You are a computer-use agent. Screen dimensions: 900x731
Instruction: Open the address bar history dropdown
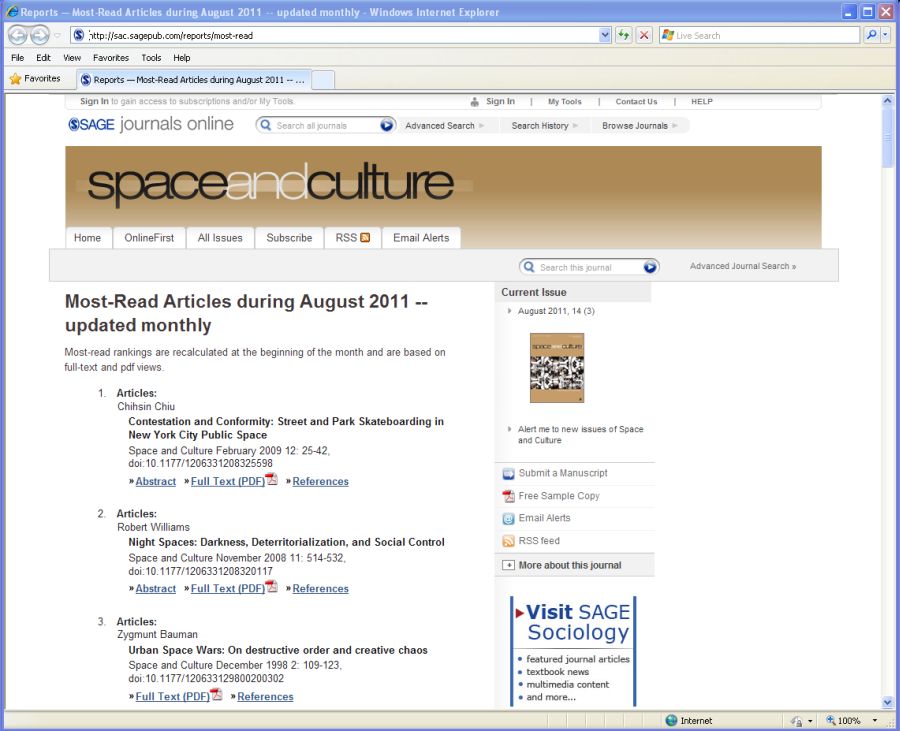pyautogui.click(x=604, y=35)
